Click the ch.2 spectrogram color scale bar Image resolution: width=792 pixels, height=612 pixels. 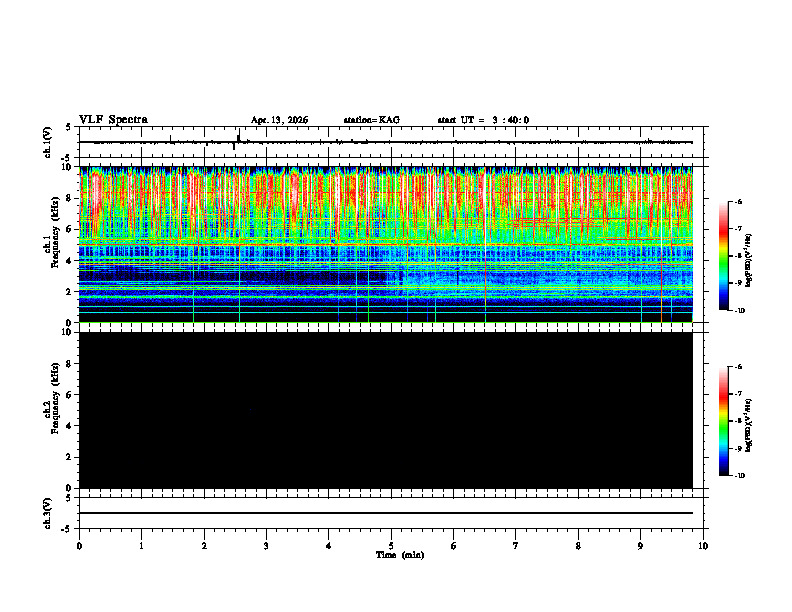[x=724, y=421]
